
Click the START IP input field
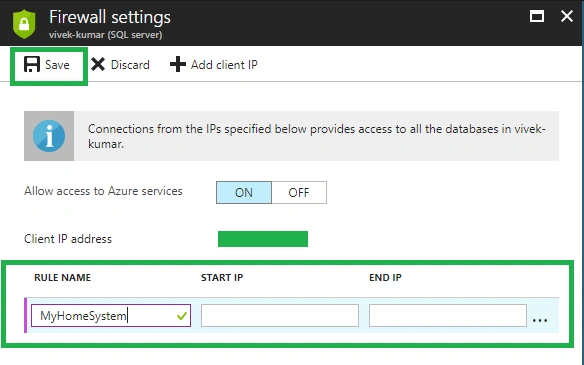pos(280,316)
